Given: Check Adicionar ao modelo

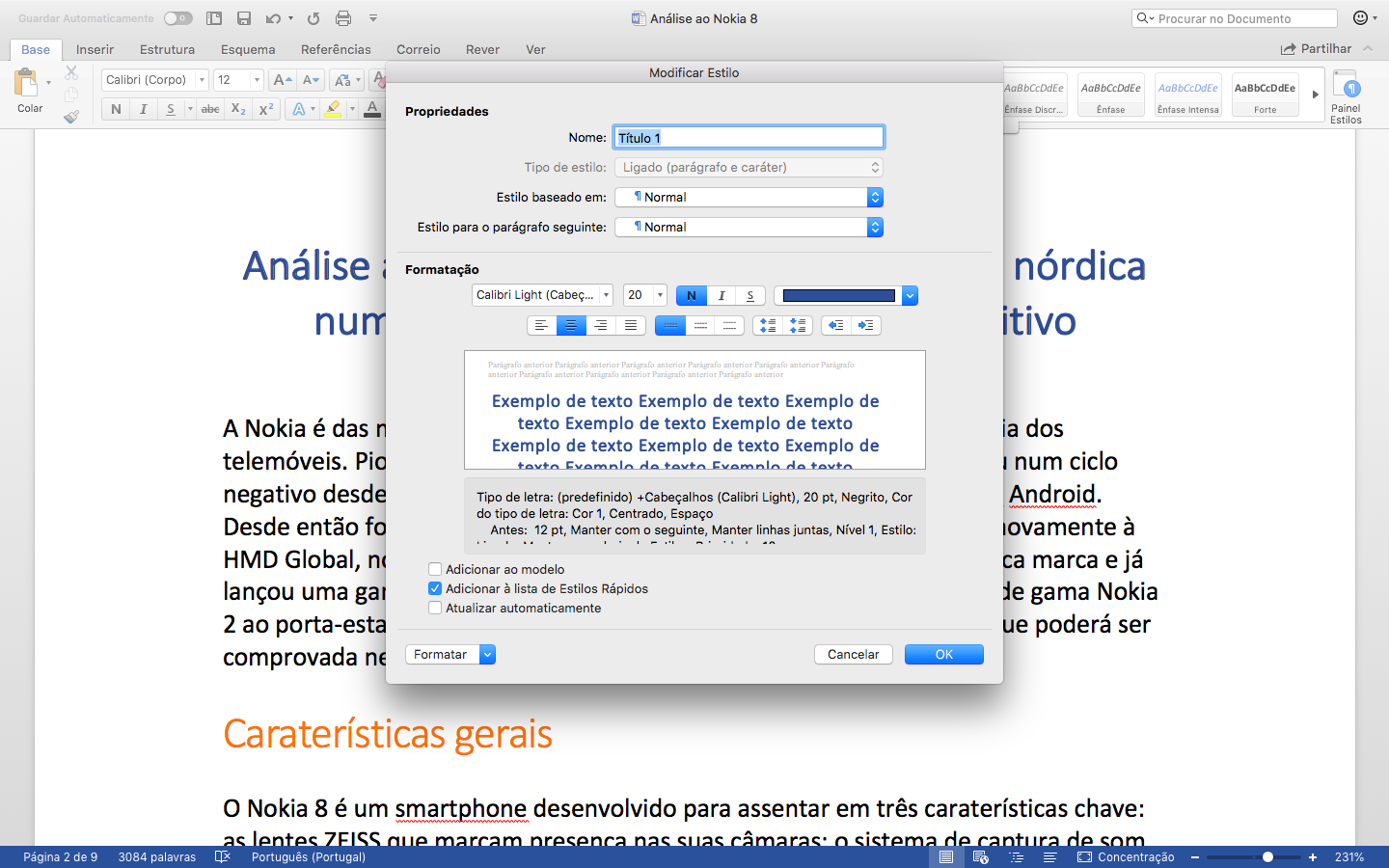Looking at the screenshot, I should [x=435, y=569].
